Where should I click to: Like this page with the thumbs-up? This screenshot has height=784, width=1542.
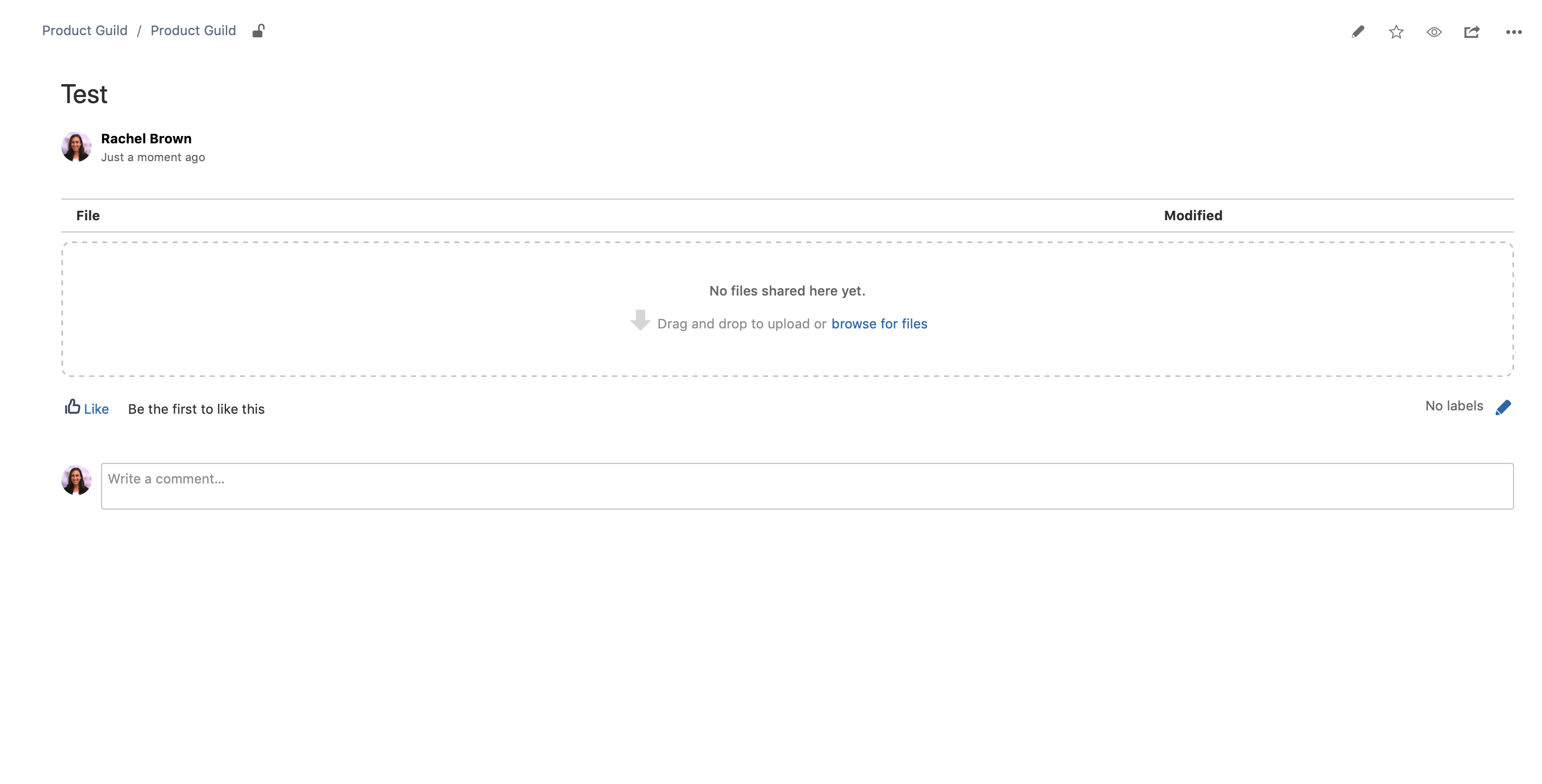[x=87, y=408]
